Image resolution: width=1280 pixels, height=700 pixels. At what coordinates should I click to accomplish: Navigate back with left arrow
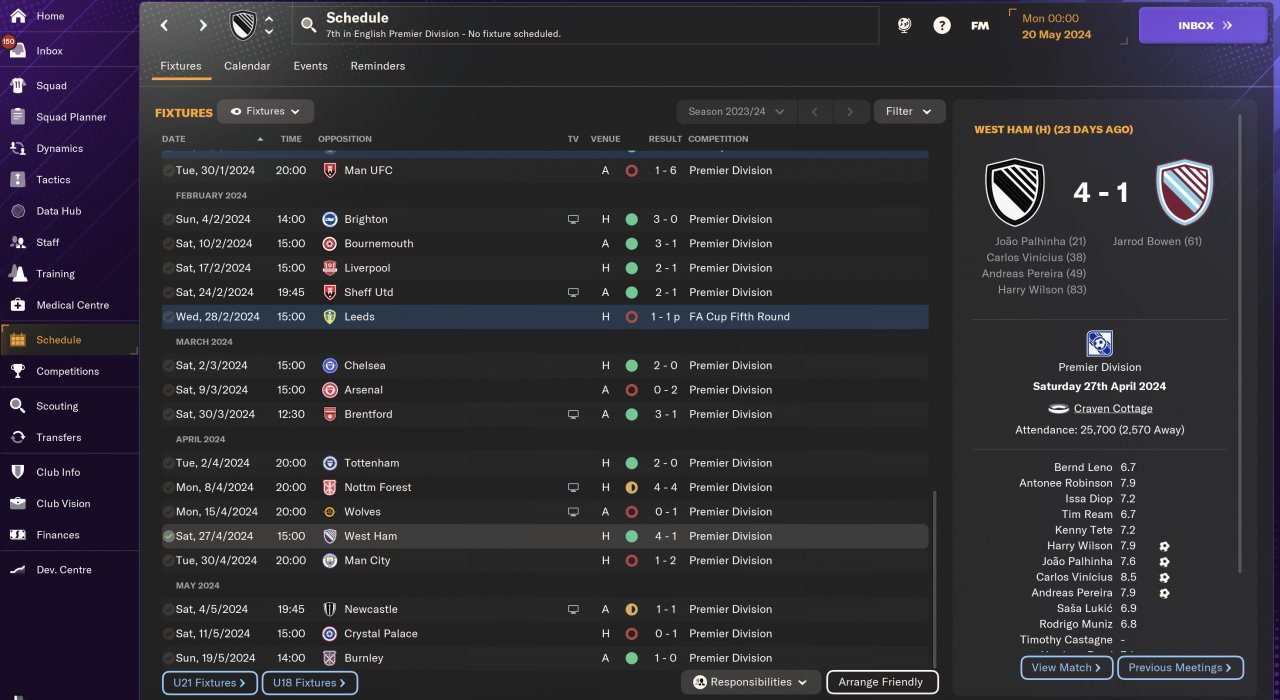pyautogui.click(x=165, y=26)
